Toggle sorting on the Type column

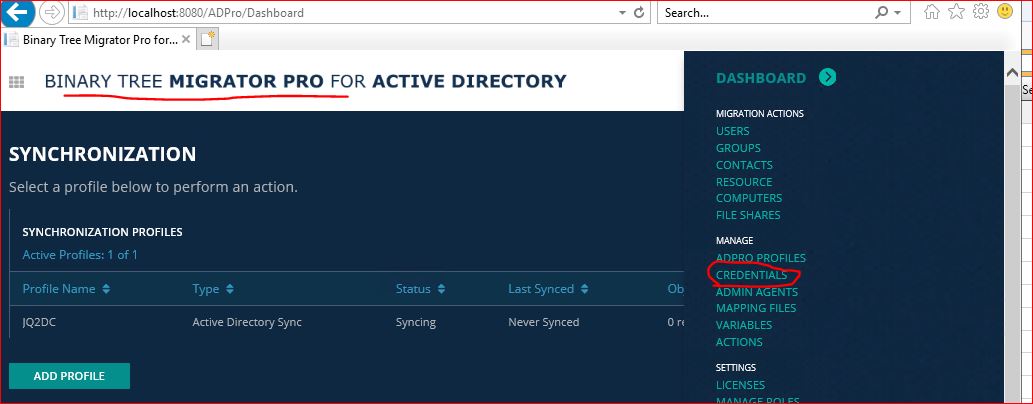coord(213,289)
